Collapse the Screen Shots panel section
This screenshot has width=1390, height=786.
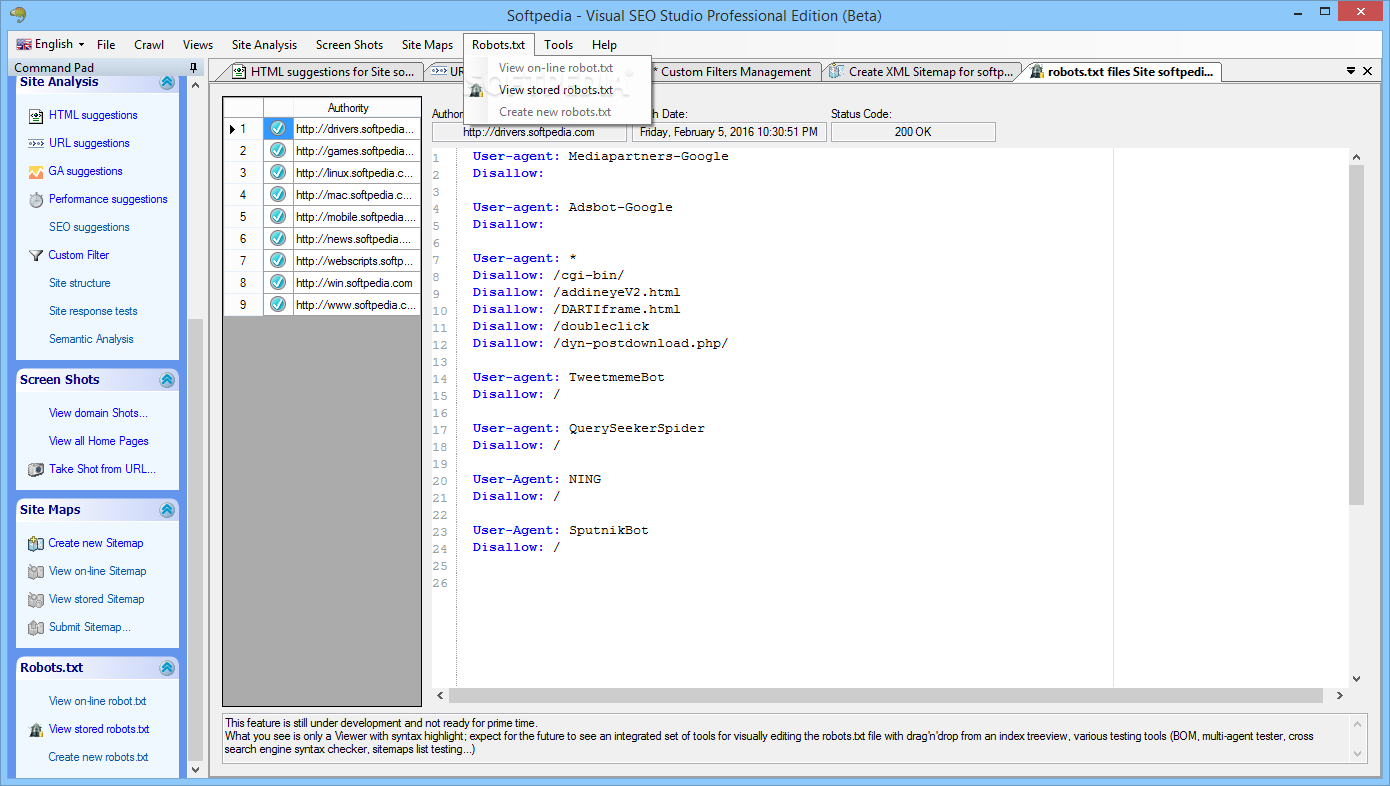[167, 380]
